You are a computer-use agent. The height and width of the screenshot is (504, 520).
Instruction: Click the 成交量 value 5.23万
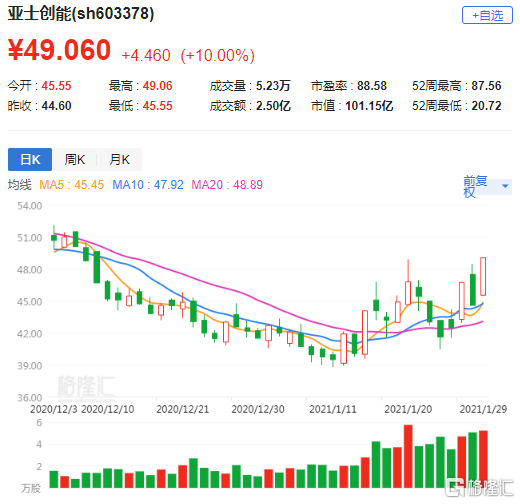273,86
